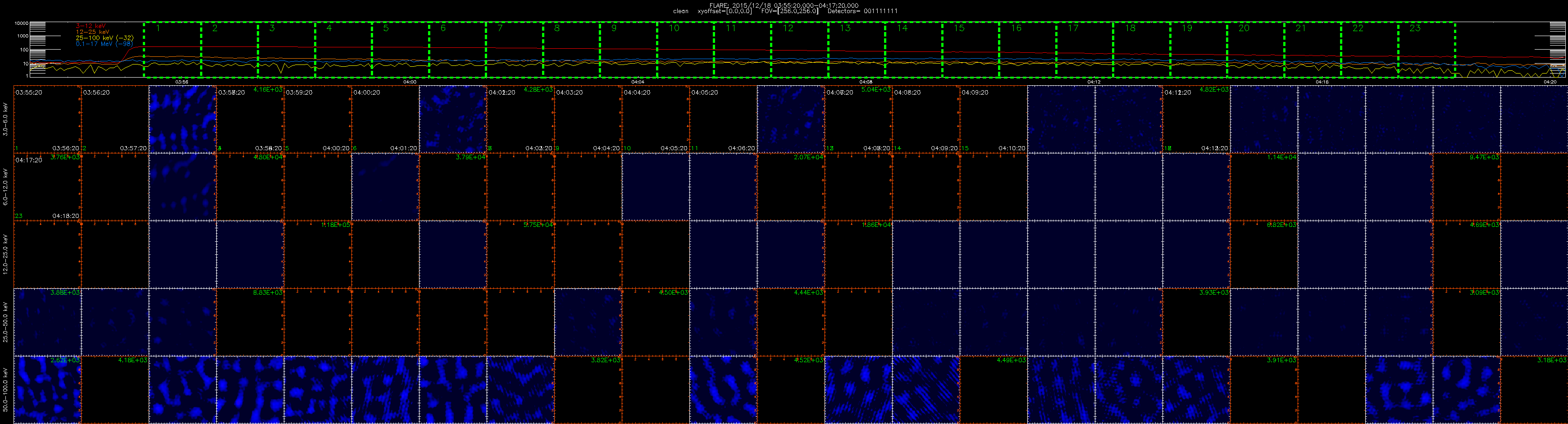Click the 04:12 tick label on time axis
This screenshot has height=424, width=1568.
[x=1094, y=82]
